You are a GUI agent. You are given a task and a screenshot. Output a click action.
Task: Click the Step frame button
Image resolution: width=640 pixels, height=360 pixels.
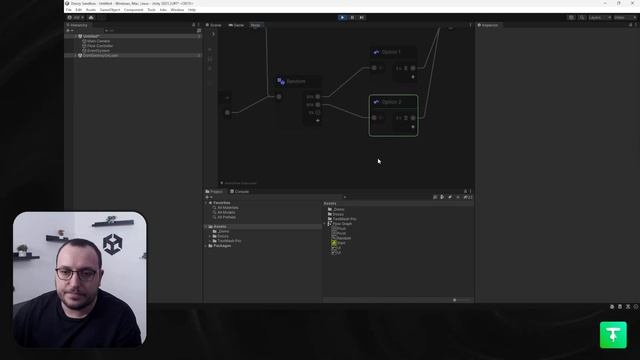362,18
